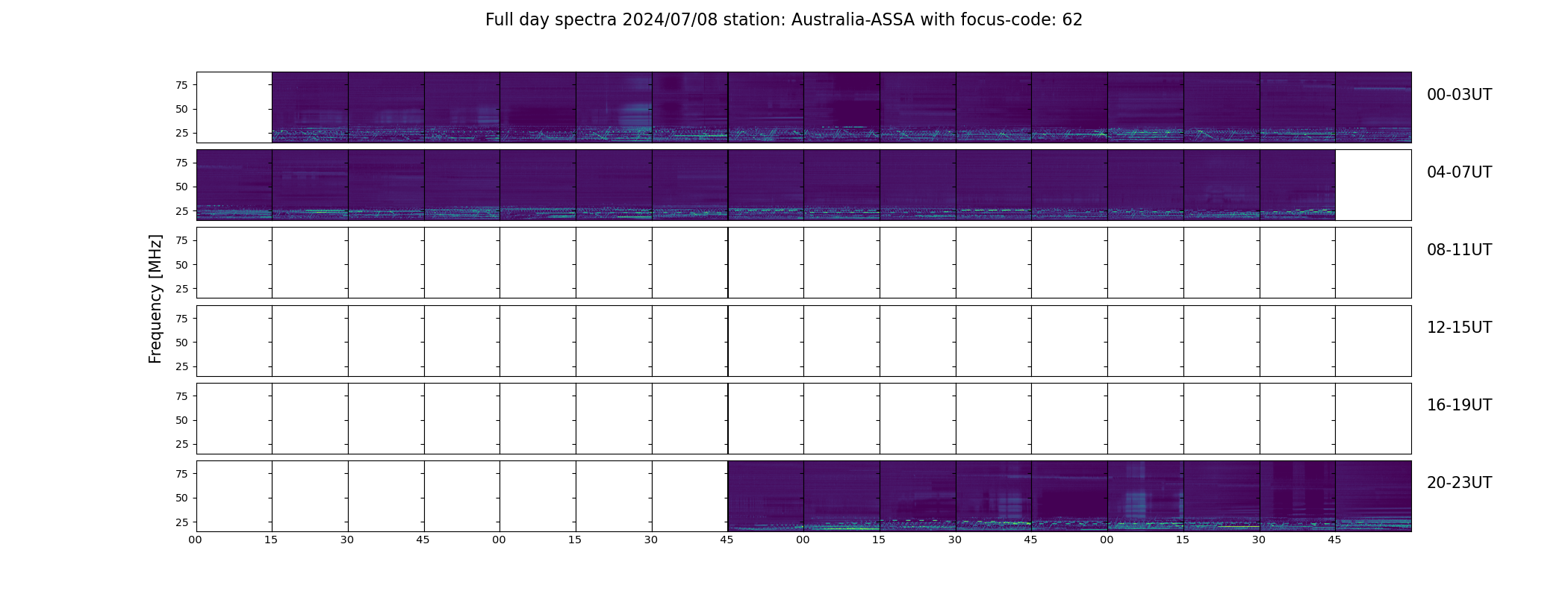Click the empty last panel in 16-19UT row
Viewport: 1568px width, 597px height.
pyautogui.click(x=1373, y=419)
